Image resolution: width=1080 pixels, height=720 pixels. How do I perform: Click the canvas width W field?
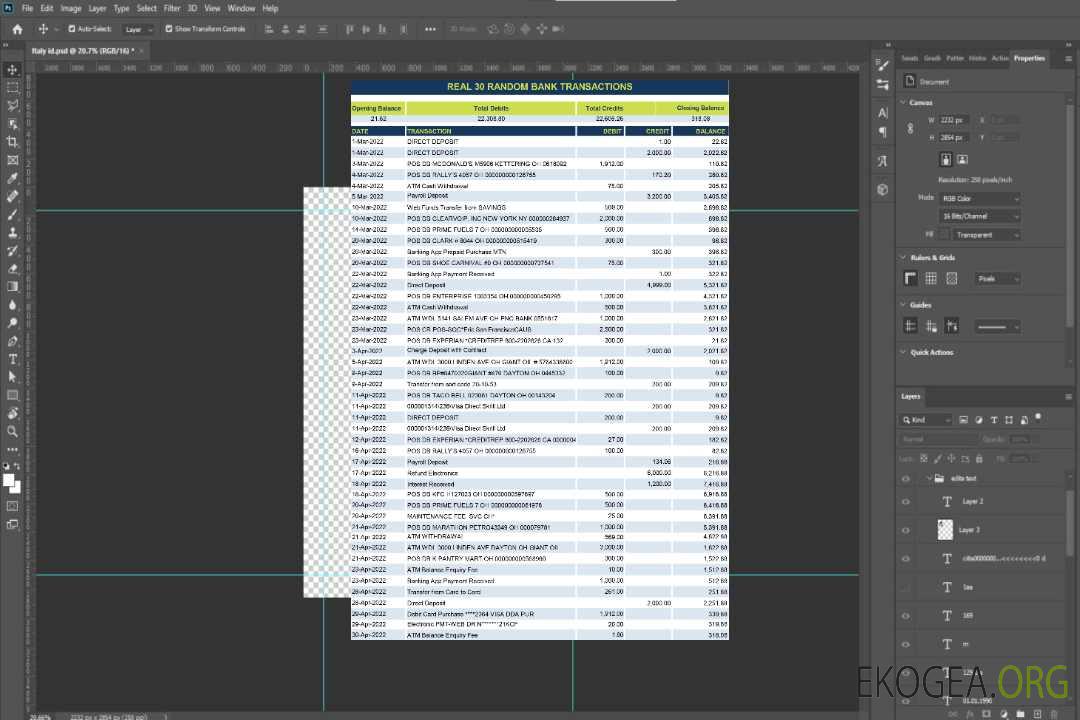tap(953, 120)
